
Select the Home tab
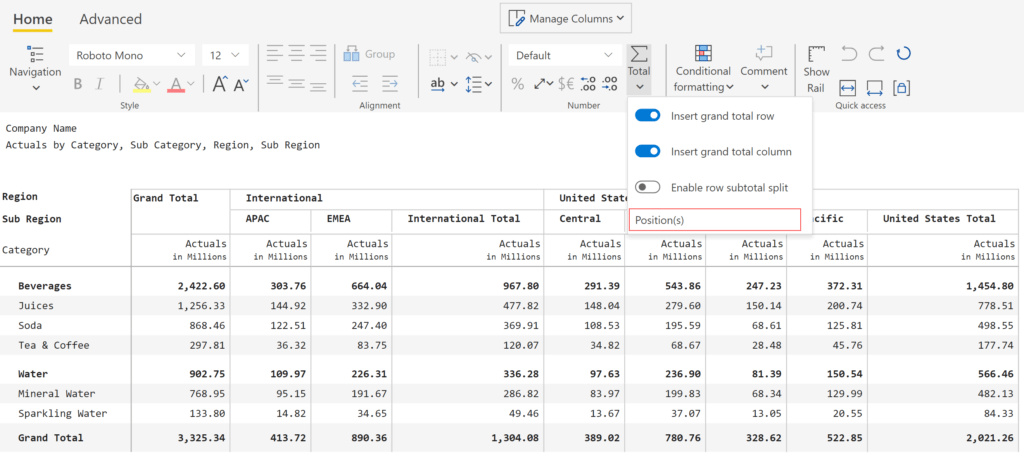point(33,19)
